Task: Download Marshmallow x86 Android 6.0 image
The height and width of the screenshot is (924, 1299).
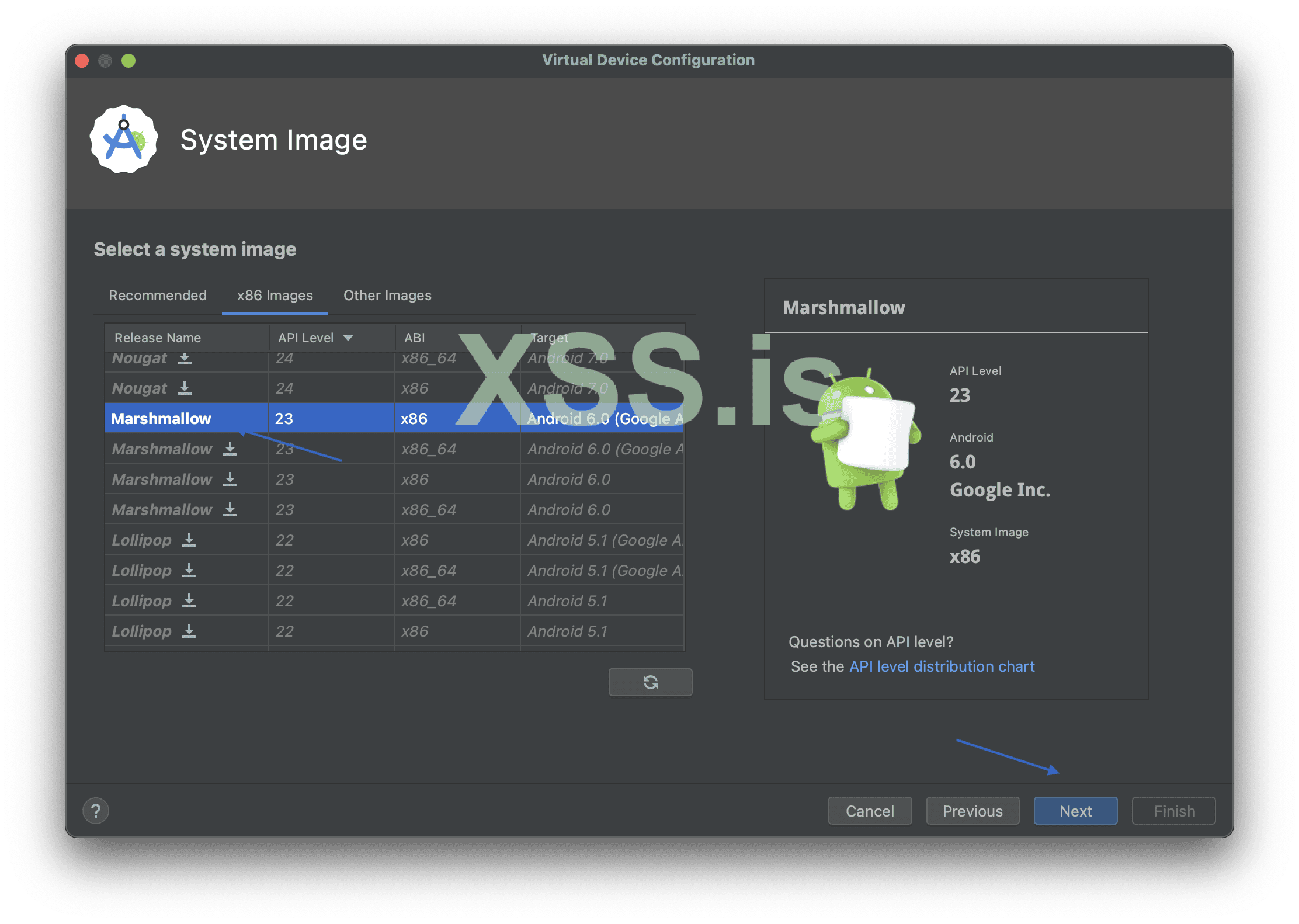Action: tap(230, 480)
